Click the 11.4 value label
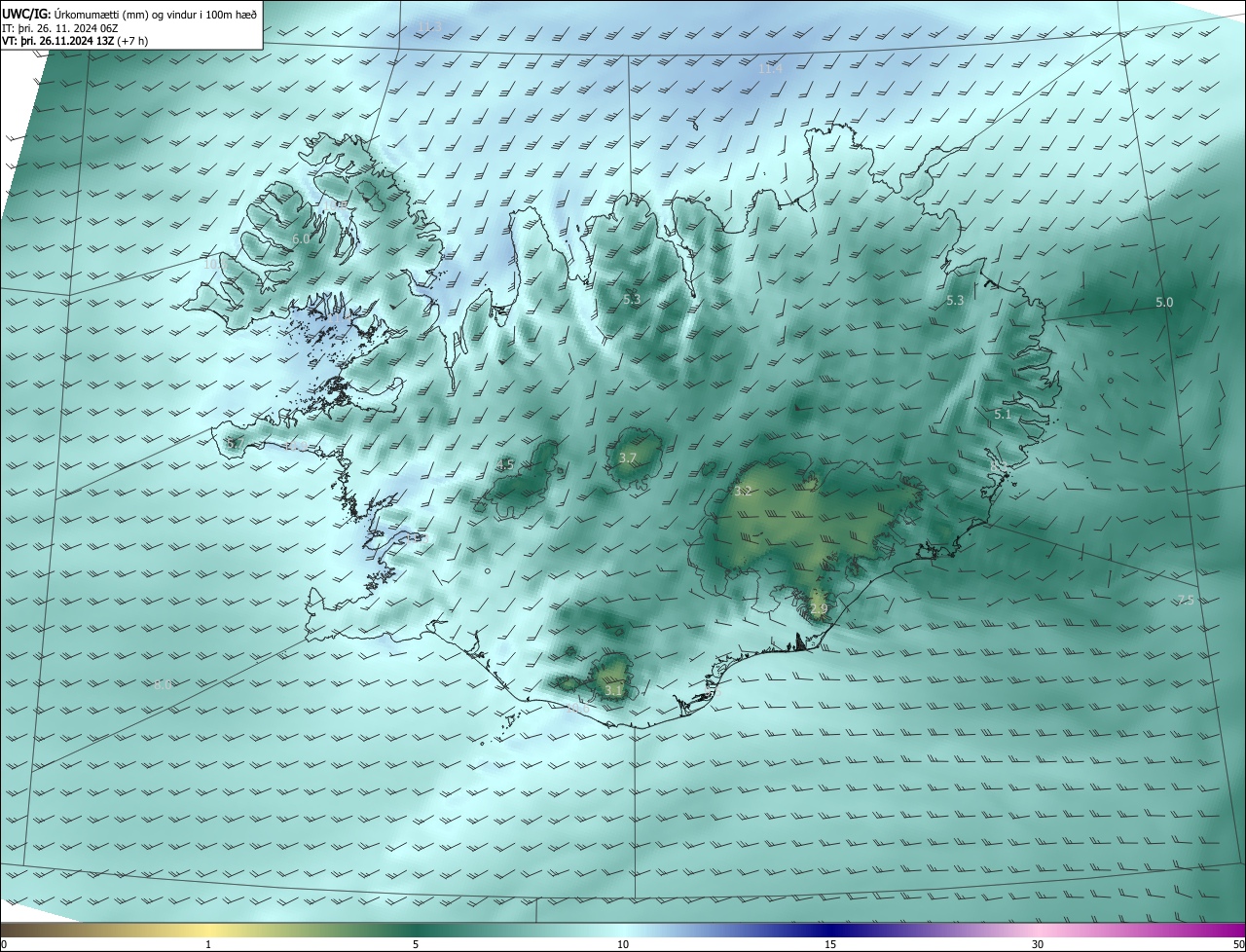This screenshot has width=1246, height=952. 770,69
